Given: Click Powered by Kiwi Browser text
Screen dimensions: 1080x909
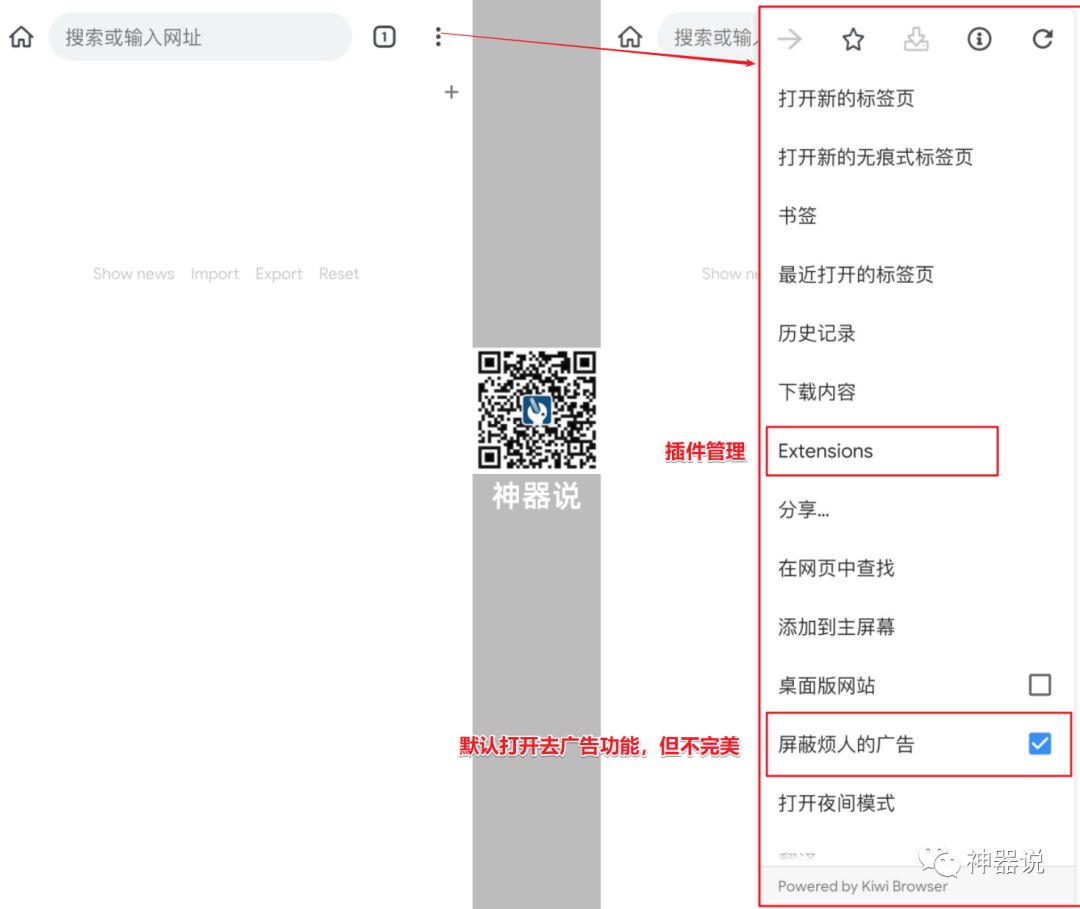Looking at the screenshot, I should pyautogui.click(x=862, y=886).
